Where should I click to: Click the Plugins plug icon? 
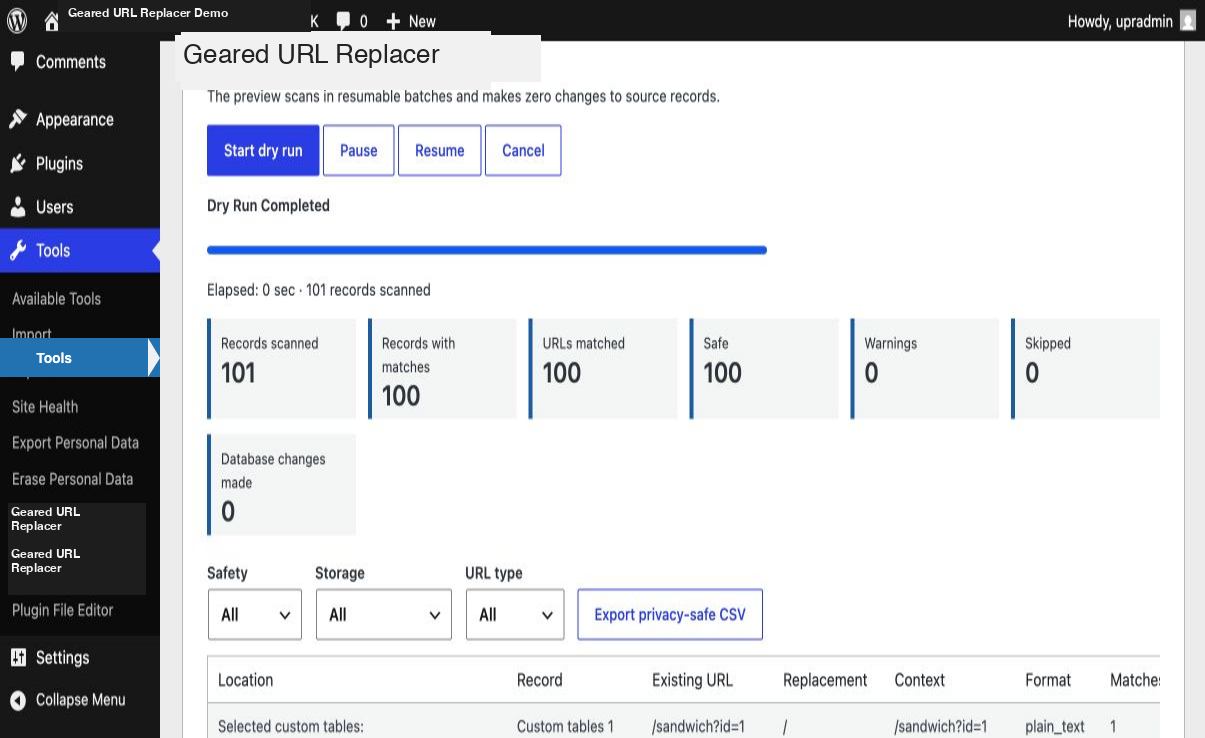(18, 163)
